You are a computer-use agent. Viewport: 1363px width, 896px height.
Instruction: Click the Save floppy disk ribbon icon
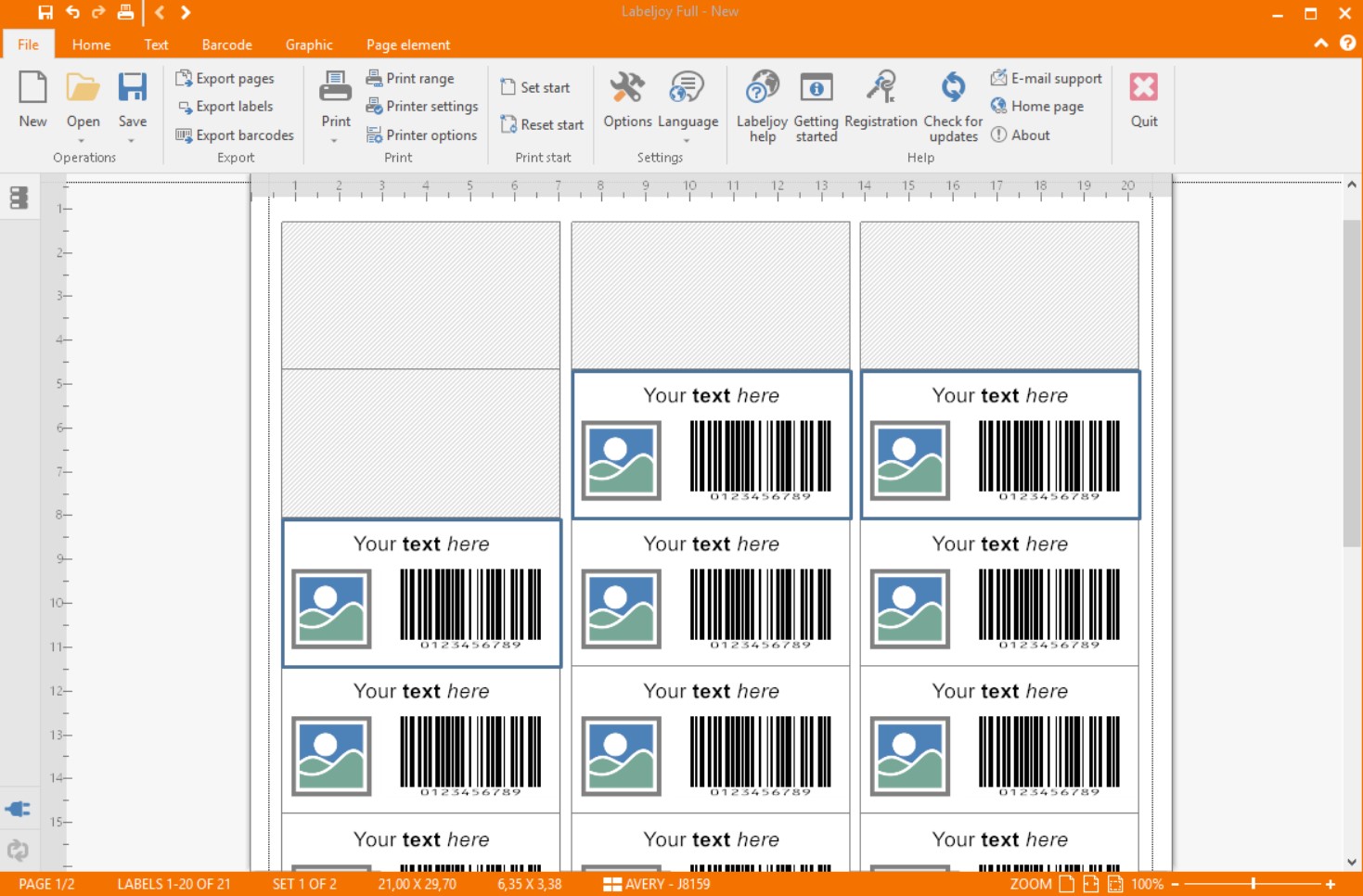pyautogui.click(x=133, y=87)
